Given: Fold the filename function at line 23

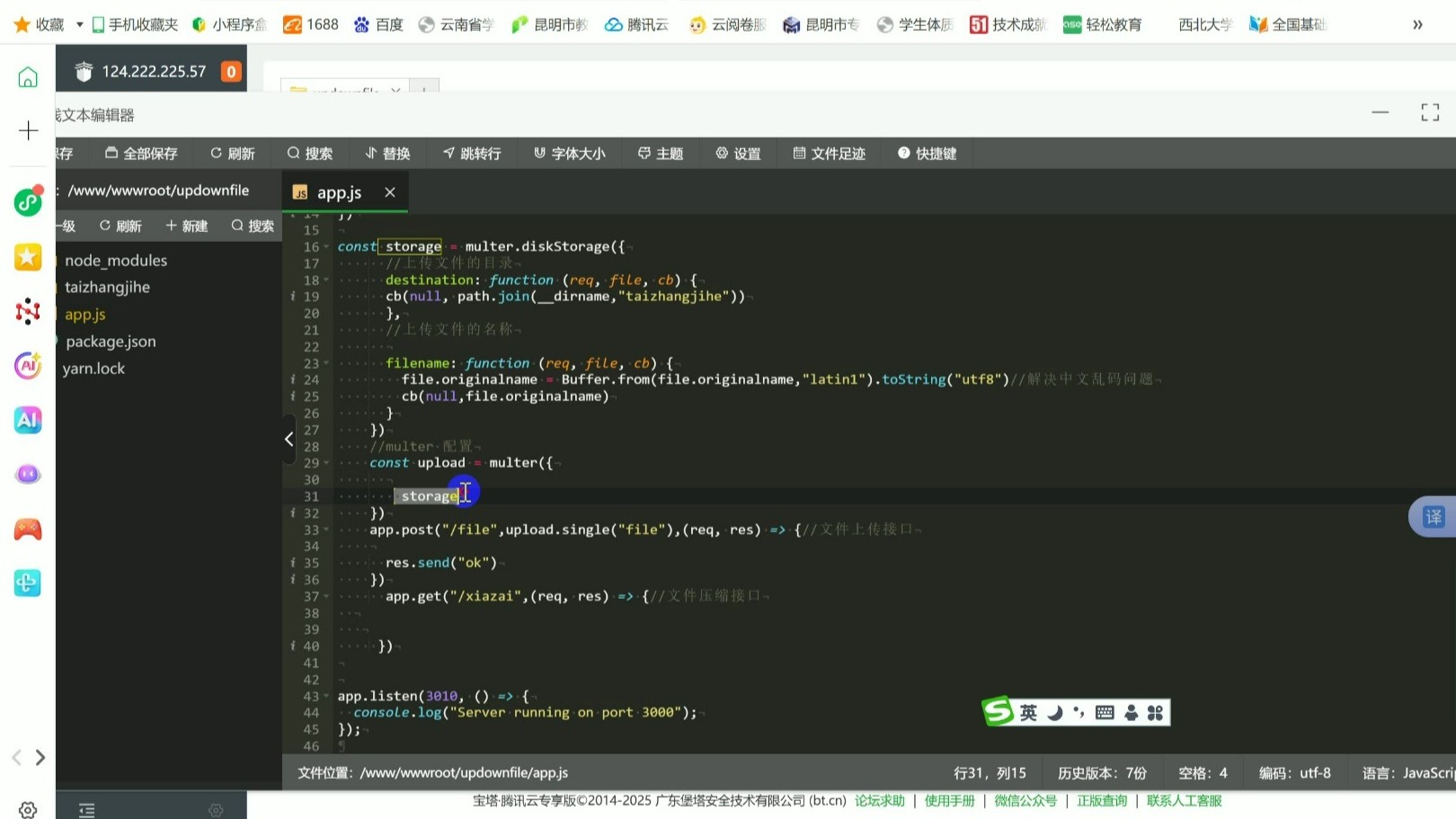Looking at the screenshot, I should click(x=326, y=364).
